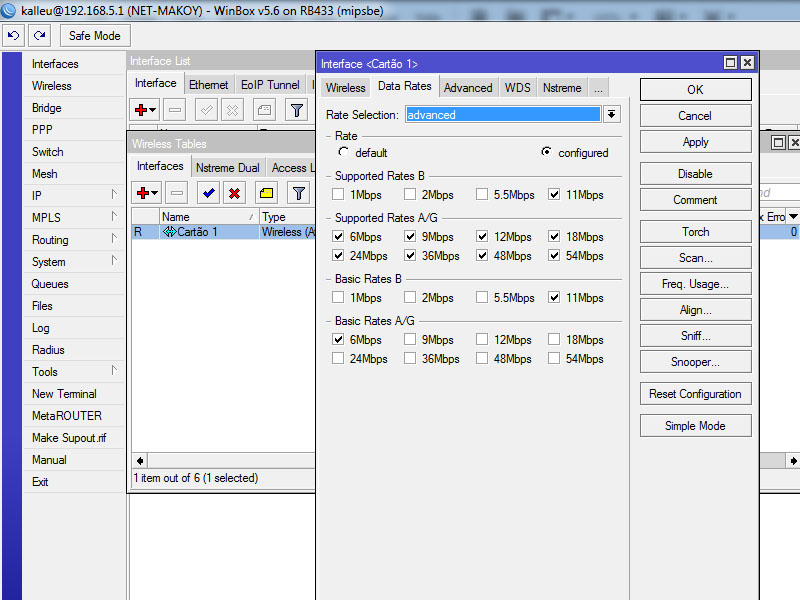Uncheck 54Mbps in Supported Rates A/G
Image resolution: width=800 pixels, height=600 pixels.
(554, 255)
